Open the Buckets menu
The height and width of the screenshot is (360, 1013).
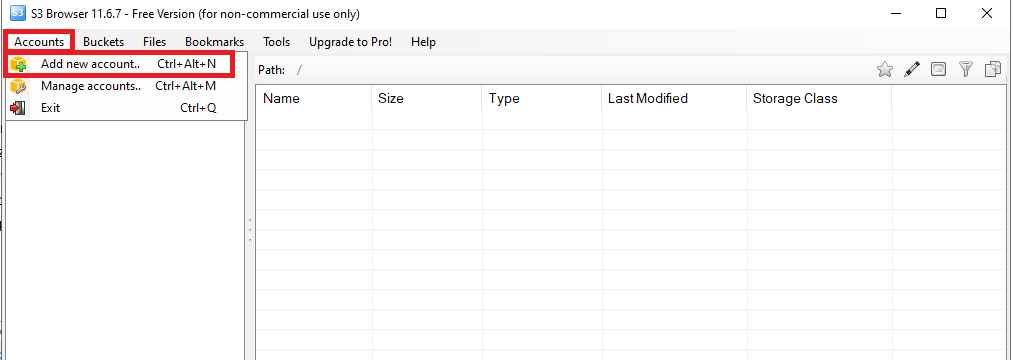(x=103, y=42)
